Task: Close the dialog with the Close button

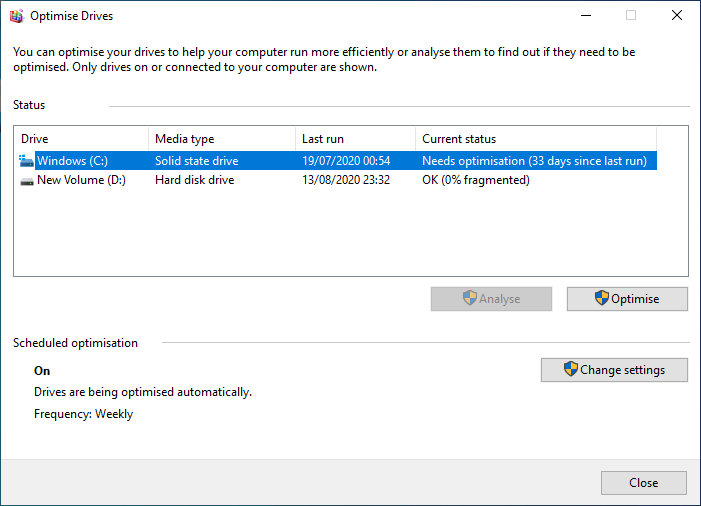Action: [x=644, y=483]
